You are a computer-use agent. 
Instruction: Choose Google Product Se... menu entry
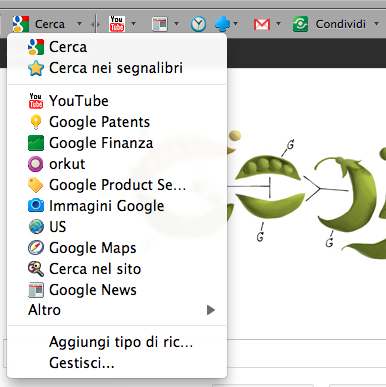[x=117, y=185]
